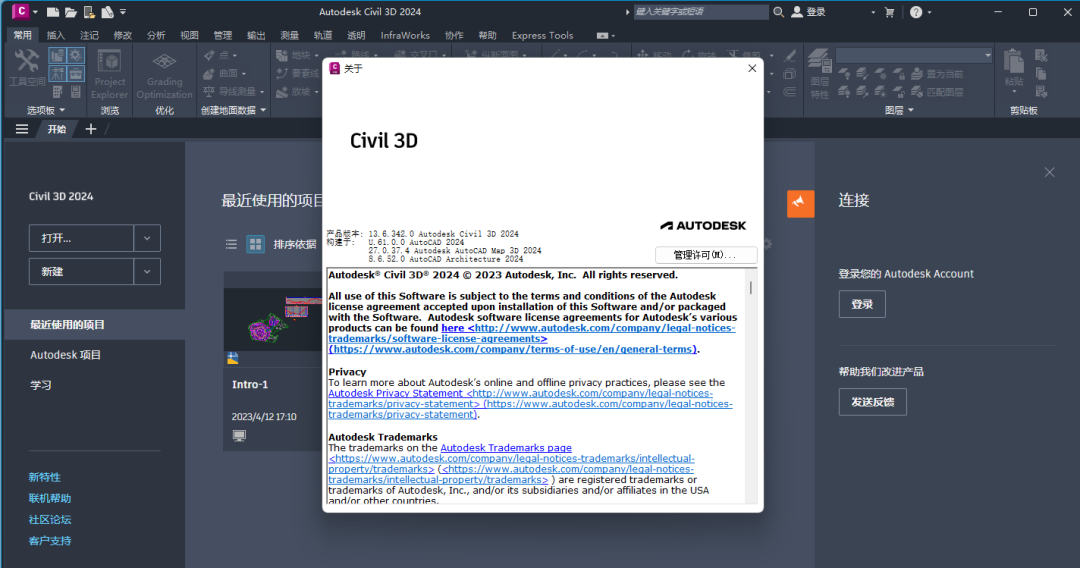Open the Customize Quick Access Toolbar arrow
Image resolution: width=1080 pixels, height=568 pixels.
click(123, 12)
